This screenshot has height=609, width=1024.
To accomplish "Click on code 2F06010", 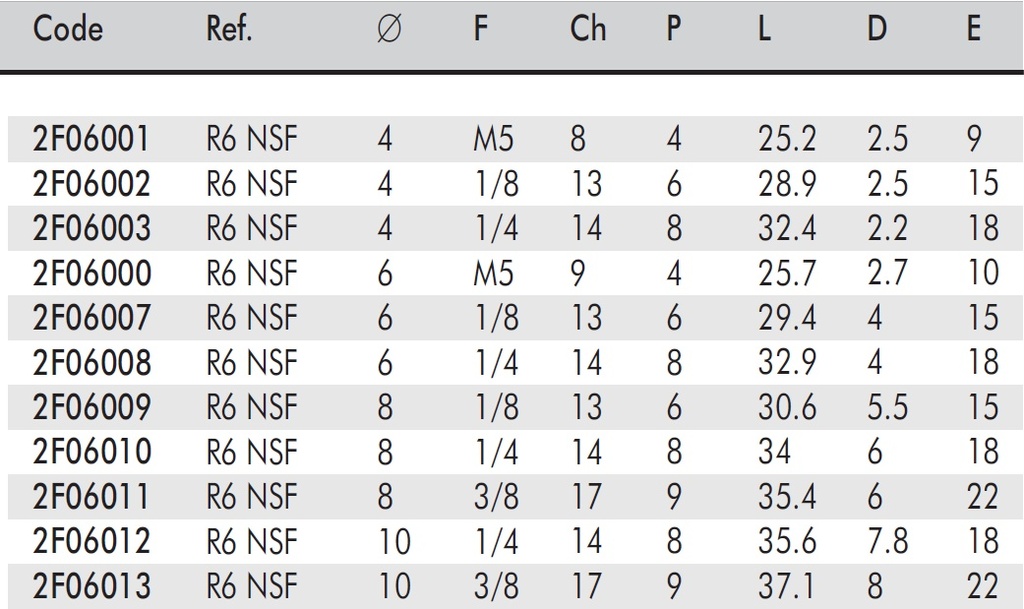I will [92, 452].
